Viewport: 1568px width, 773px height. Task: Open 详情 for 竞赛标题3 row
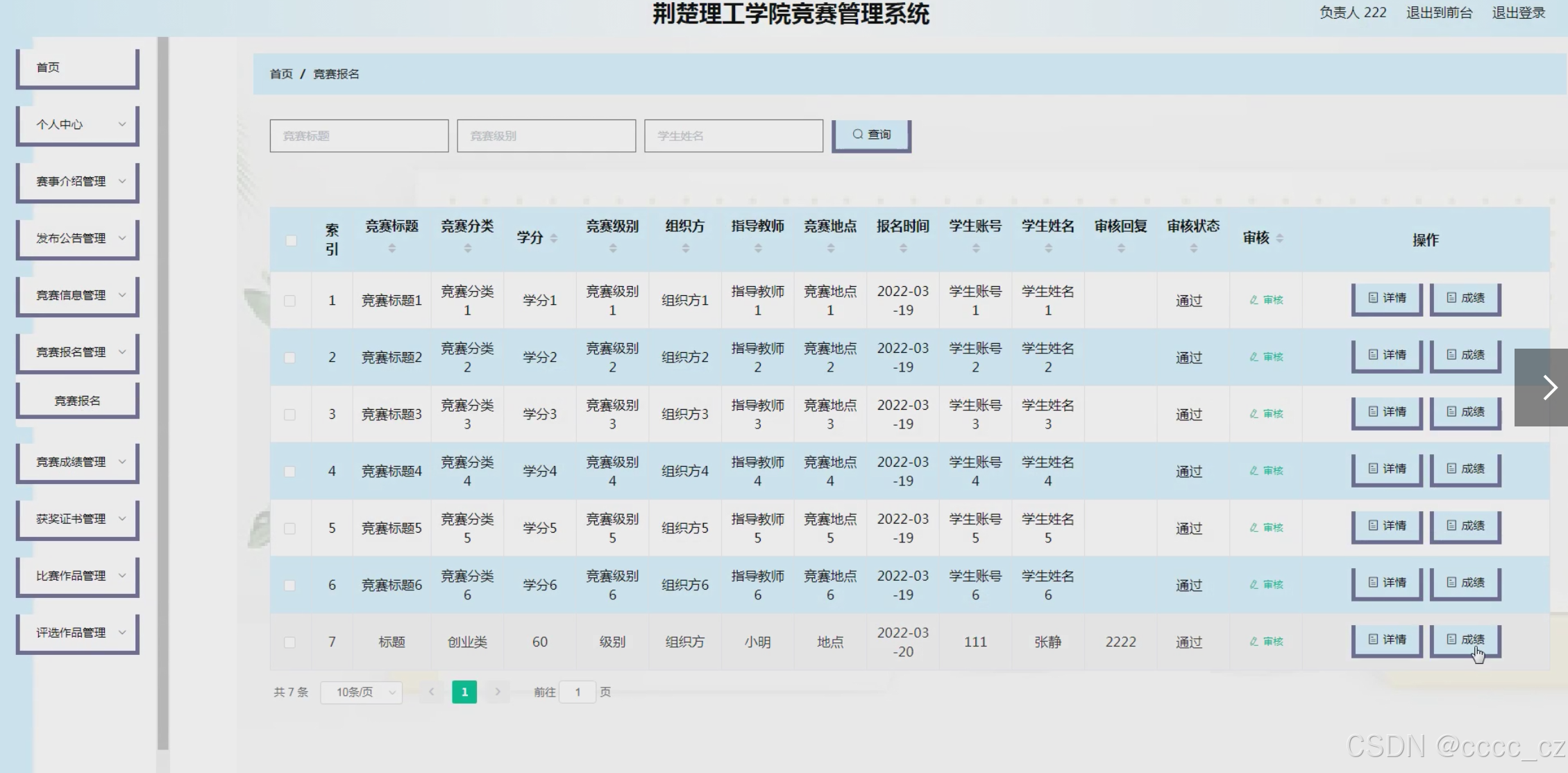click(x=1387, y=413)
